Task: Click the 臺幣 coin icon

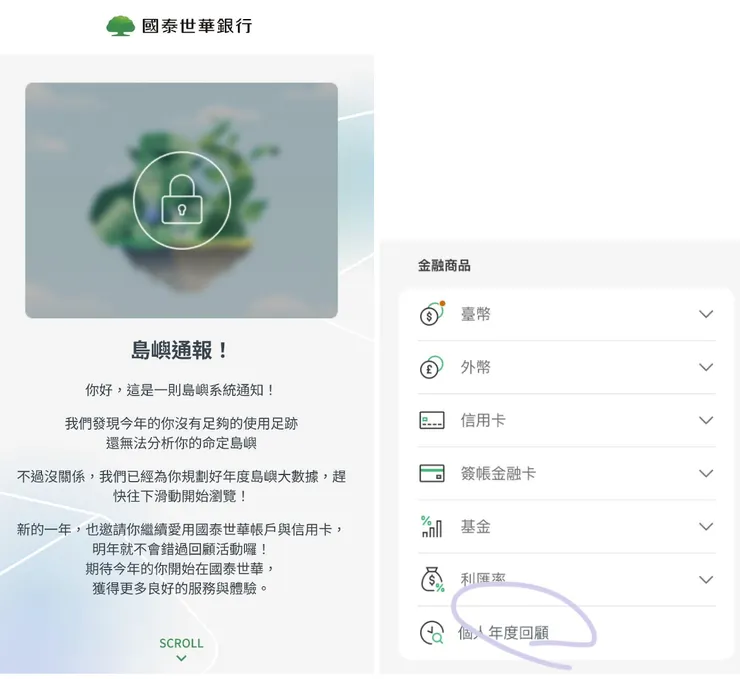Action: [432, 314]
